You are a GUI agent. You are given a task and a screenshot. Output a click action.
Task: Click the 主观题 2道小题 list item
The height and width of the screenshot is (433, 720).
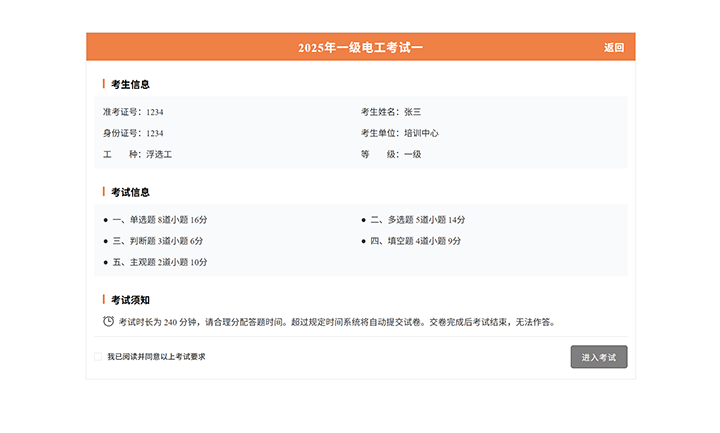coord(160,262)
